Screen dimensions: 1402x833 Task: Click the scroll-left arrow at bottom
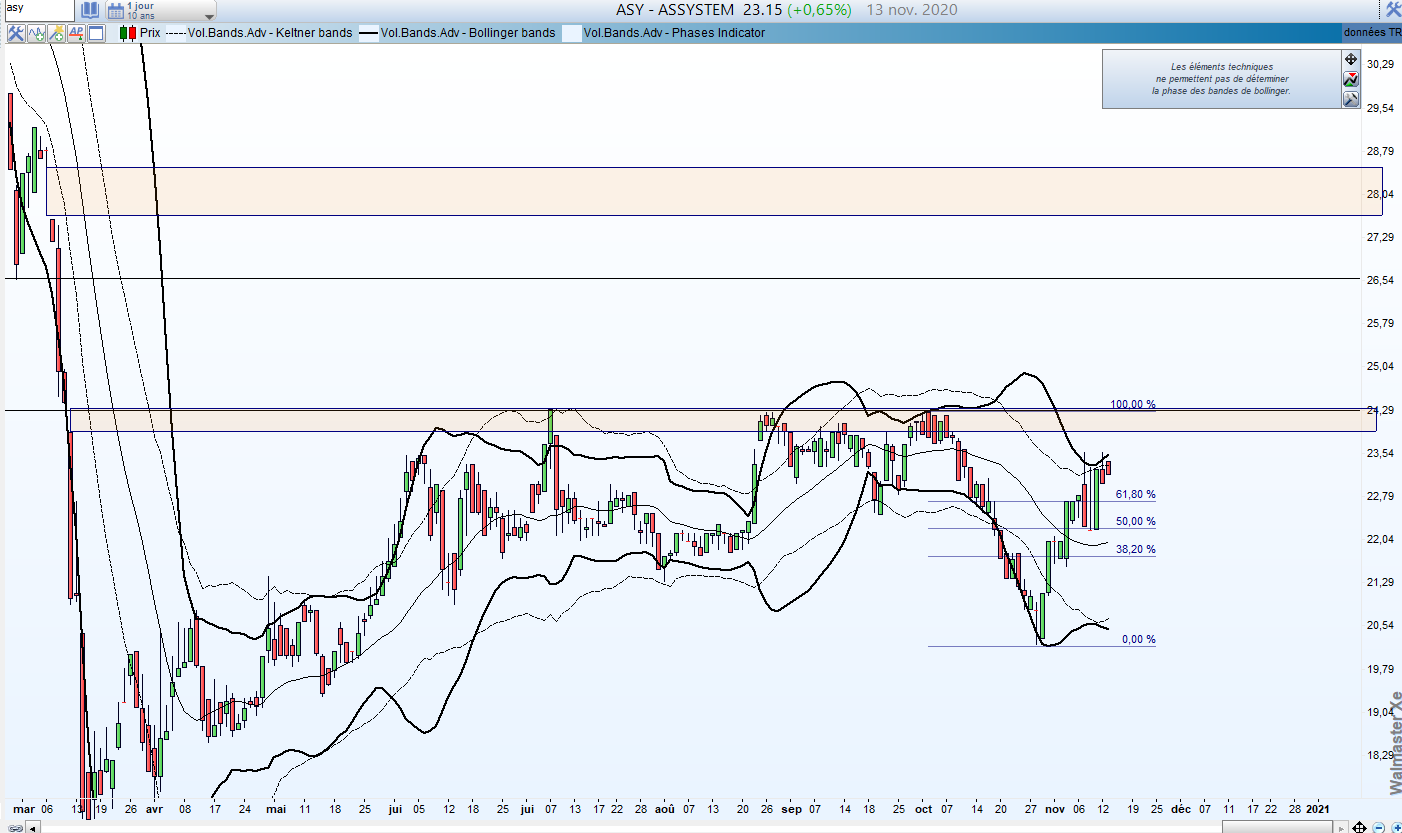(x=34, y=827)
